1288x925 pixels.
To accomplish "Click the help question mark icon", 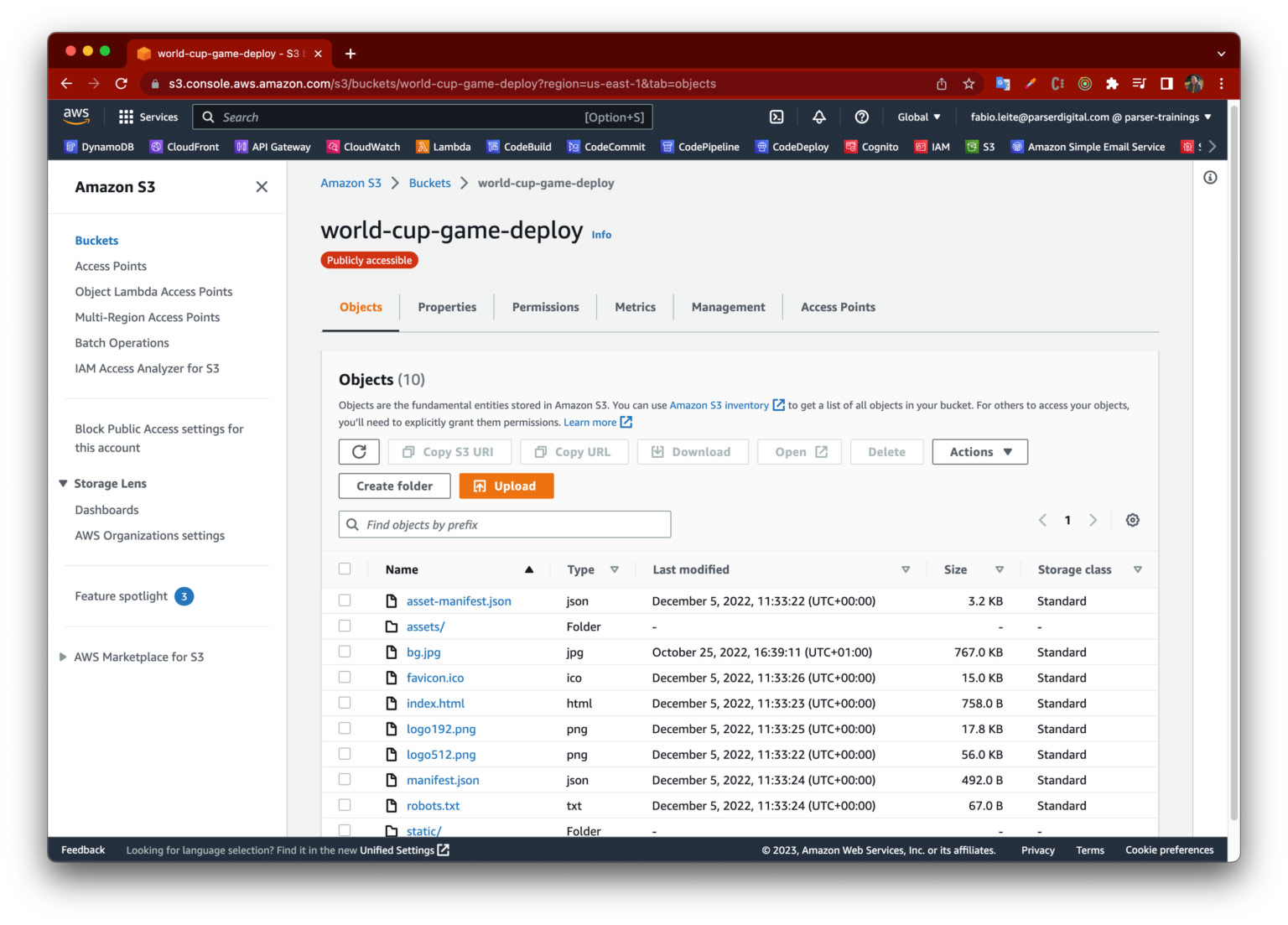I will pyautogui.click(x=861, y=117).
